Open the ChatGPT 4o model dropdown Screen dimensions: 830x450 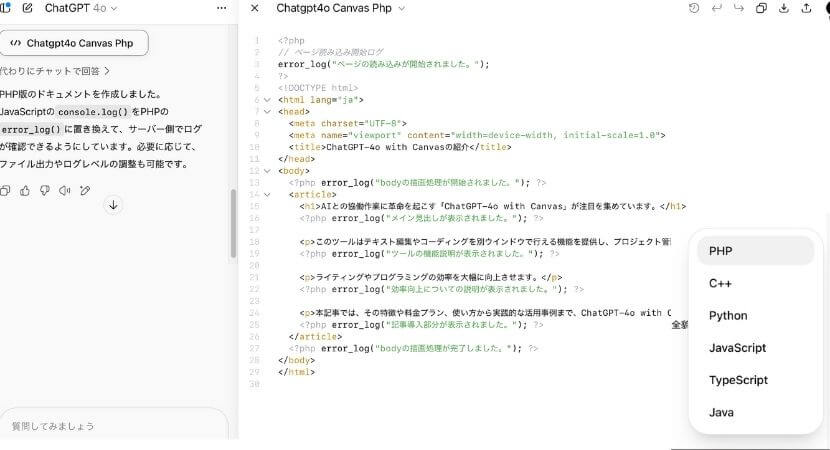pyautogui.click(x=80, y=8)
